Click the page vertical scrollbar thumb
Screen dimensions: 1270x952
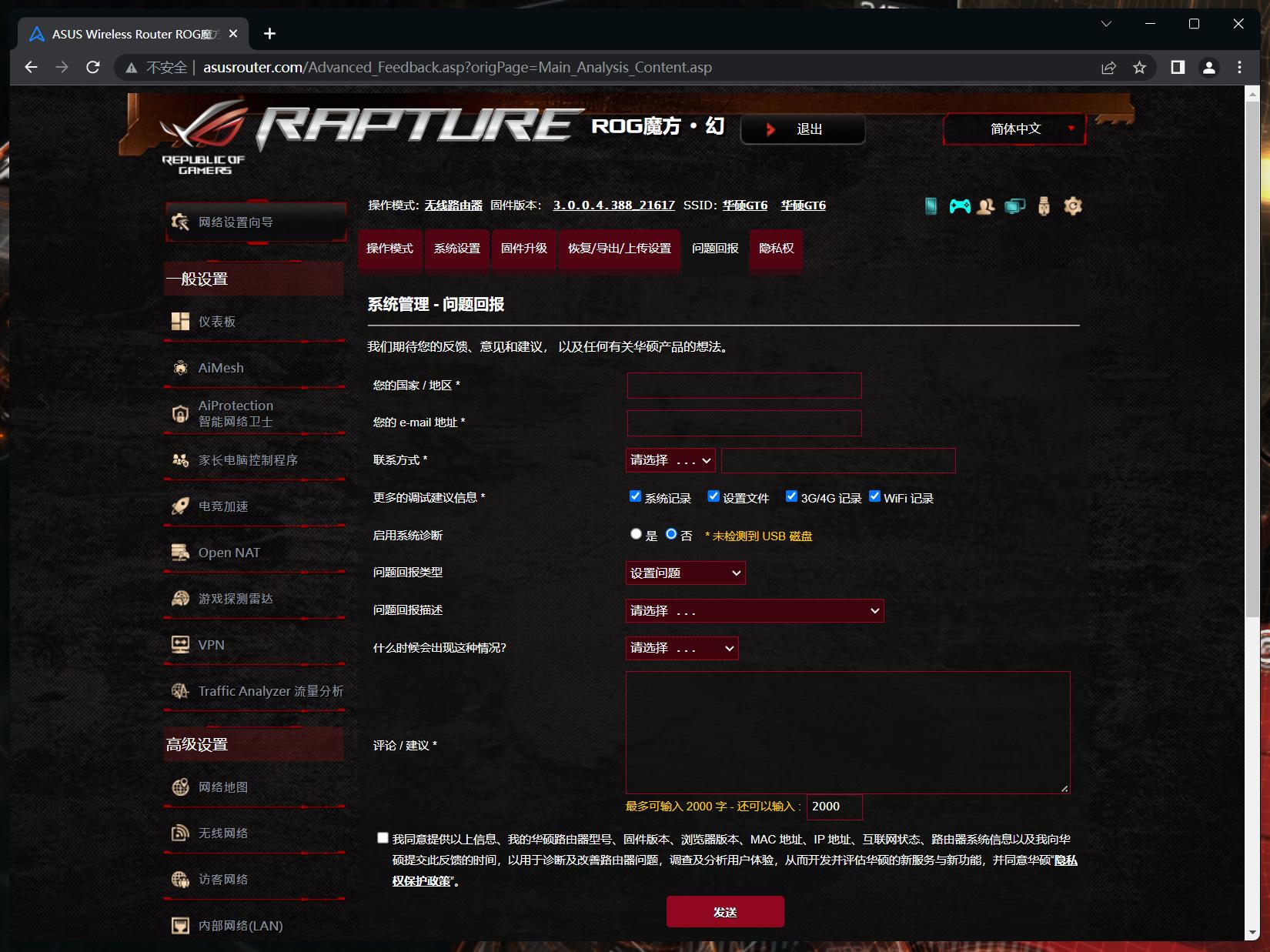1252,359
